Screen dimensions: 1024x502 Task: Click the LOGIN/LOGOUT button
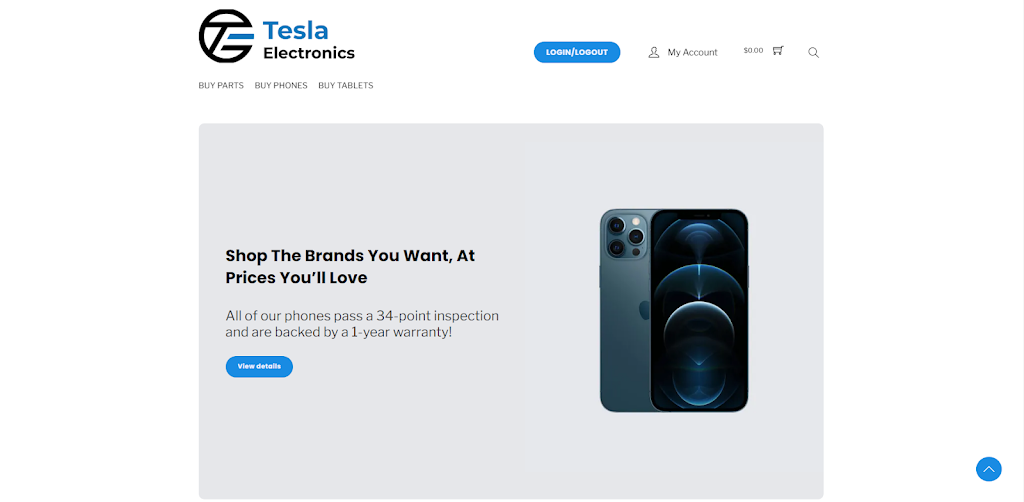(x=577, y=52)
